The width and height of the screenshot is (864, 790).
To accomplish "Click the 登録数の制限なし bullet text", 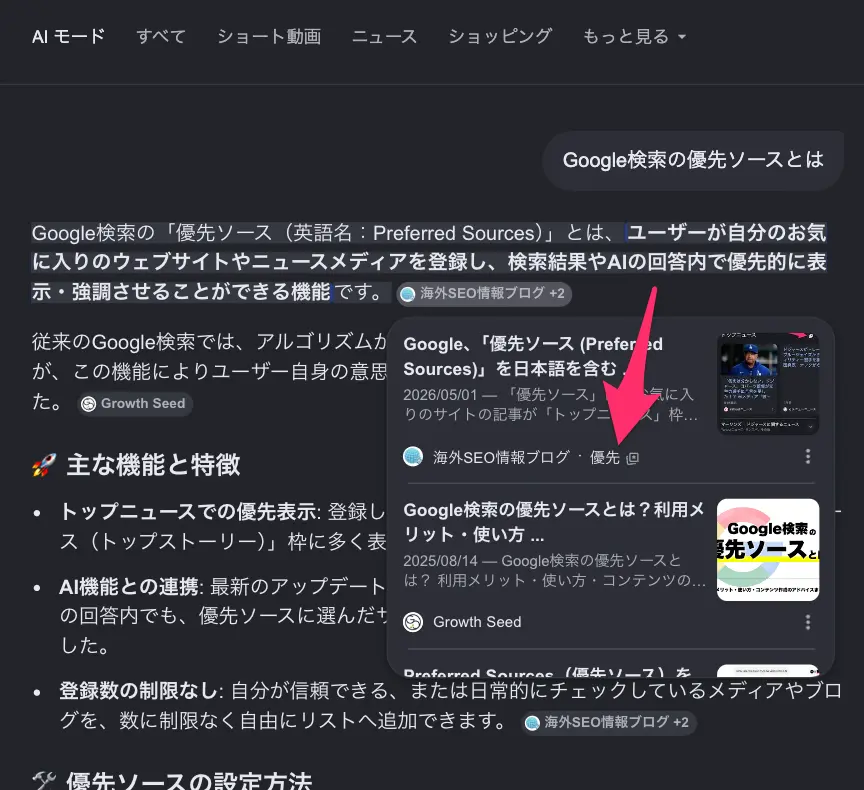I will 138,691.
